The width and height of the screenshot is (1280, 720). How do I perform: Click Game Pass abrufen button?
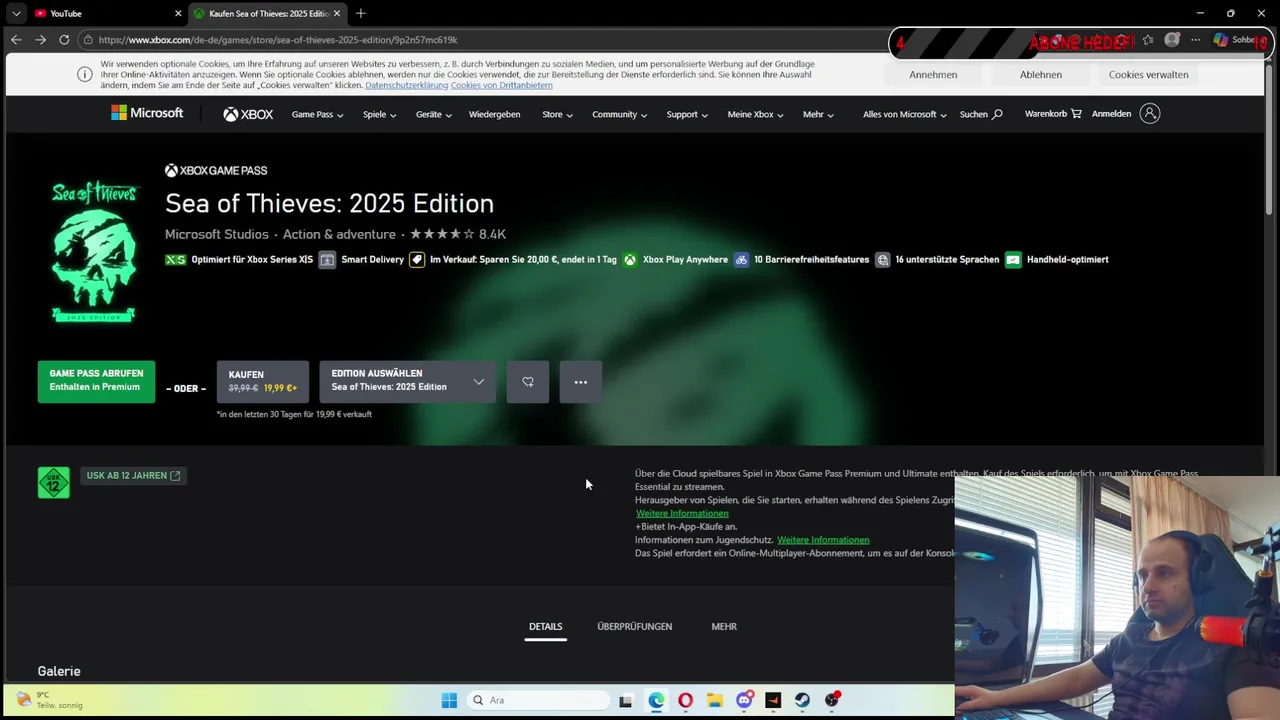tap(96, 382)
